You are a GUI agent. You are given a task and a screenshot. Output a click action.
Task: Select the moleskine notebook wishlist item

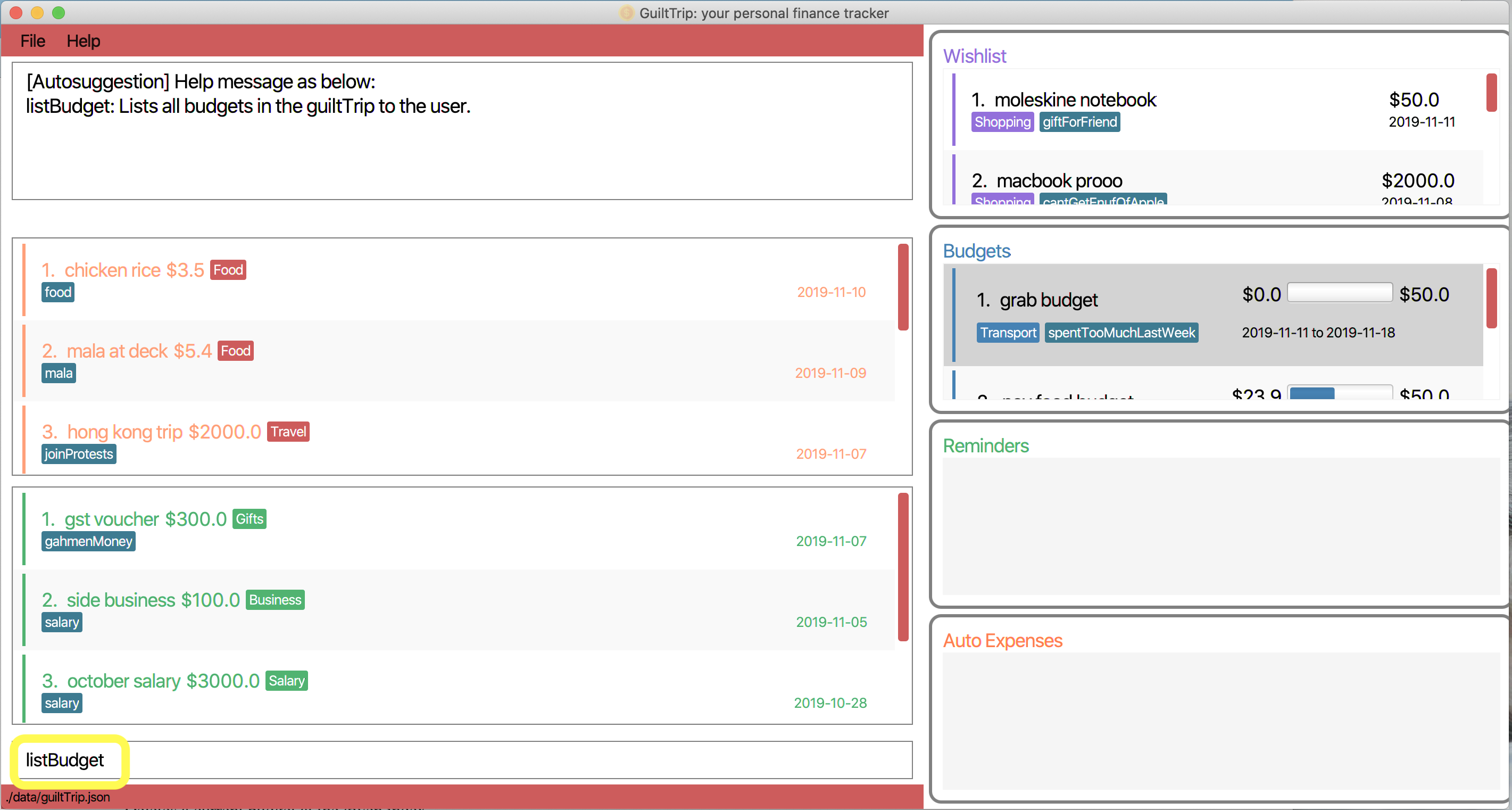coord(1214,110)
